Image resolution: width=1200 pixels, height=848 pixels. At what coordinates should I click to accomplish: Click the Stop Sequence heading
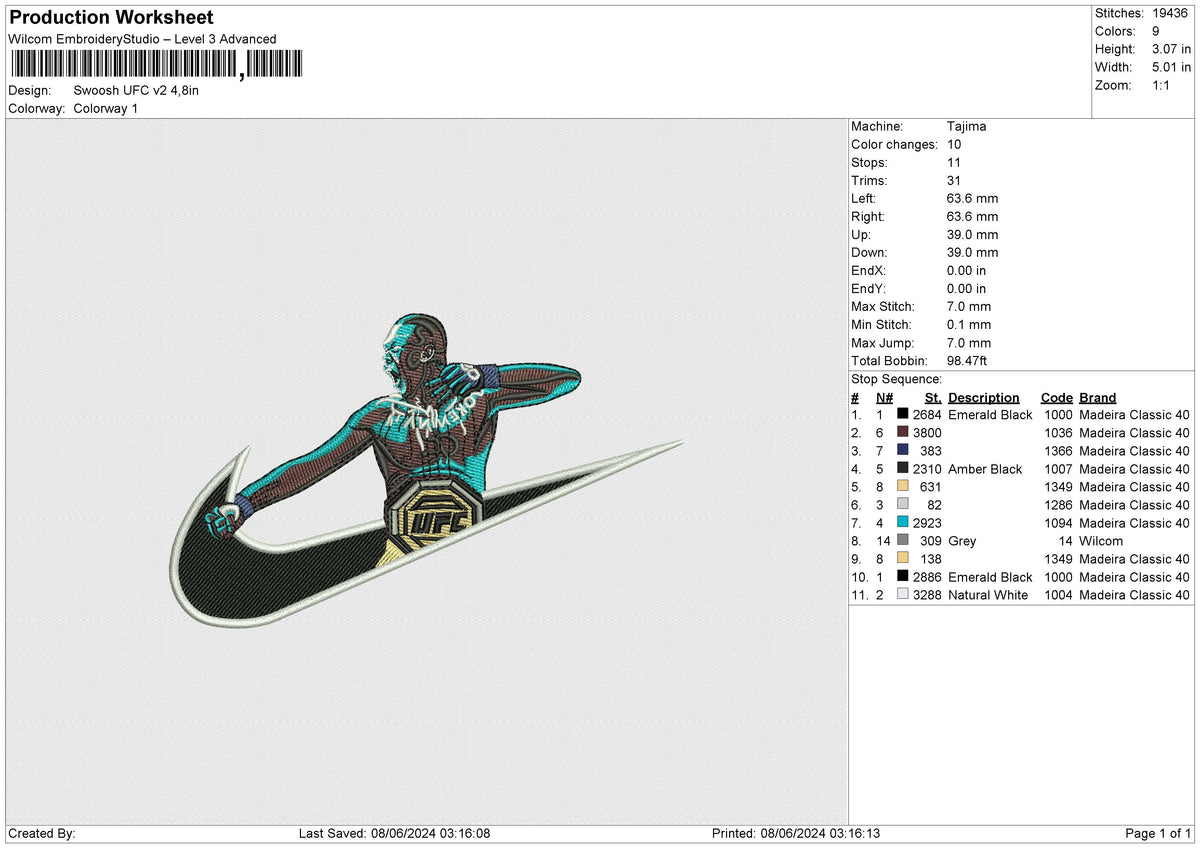click(896, 380)
